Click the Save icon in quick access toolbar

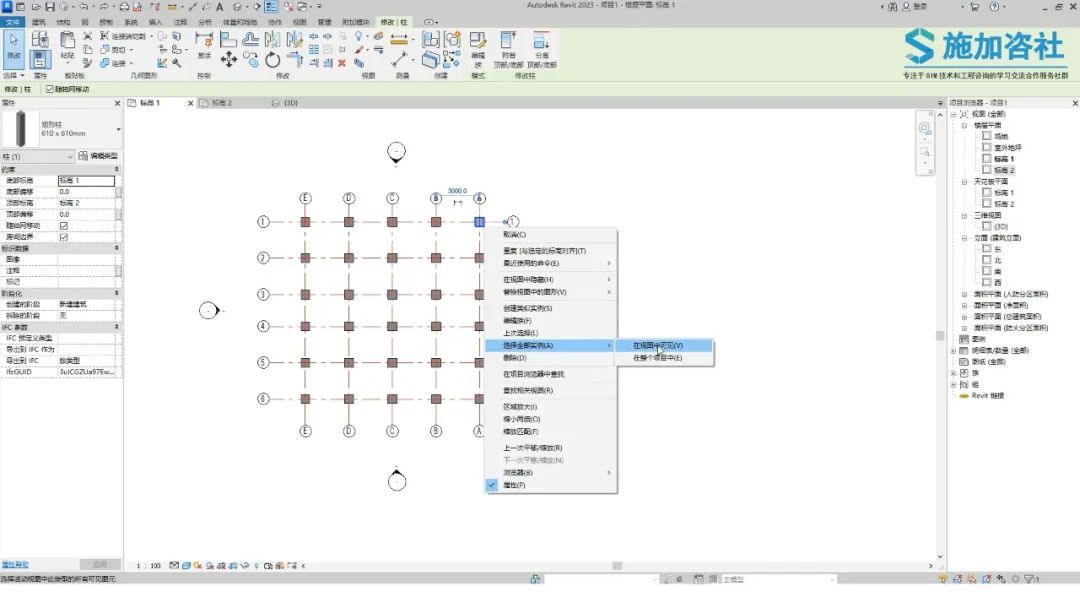pyautogui.click(x=50, y=6)
